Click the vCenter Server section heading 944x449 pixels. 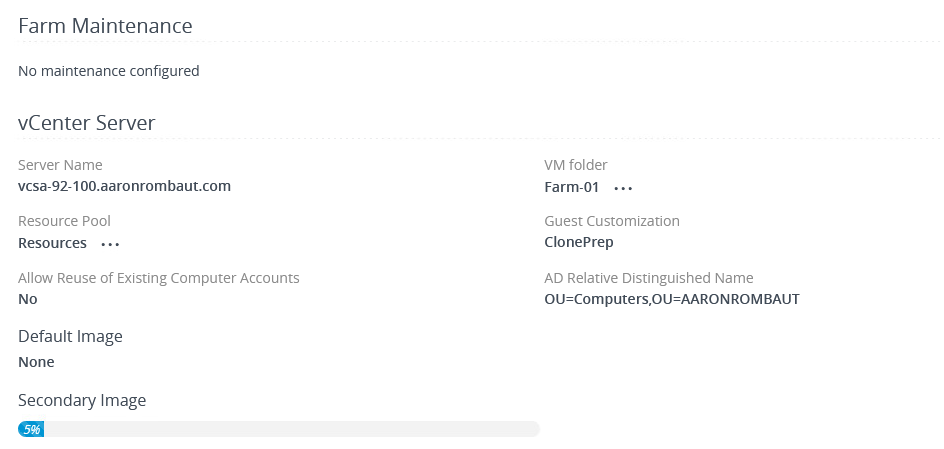pyautogui.click(x=86, y=123)
